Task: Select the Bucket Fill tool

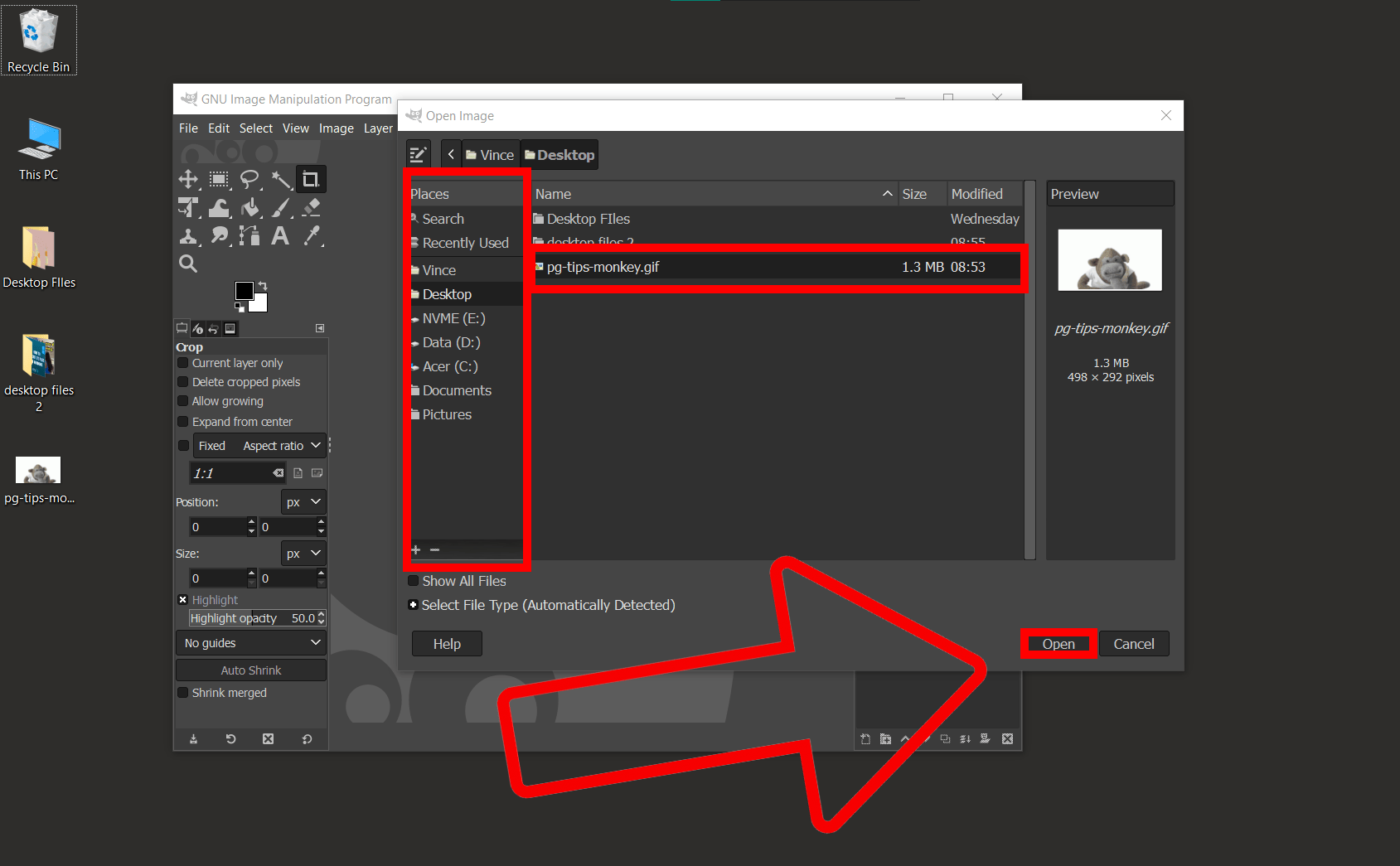Action: pyautogui.click(x=250, y=207)
